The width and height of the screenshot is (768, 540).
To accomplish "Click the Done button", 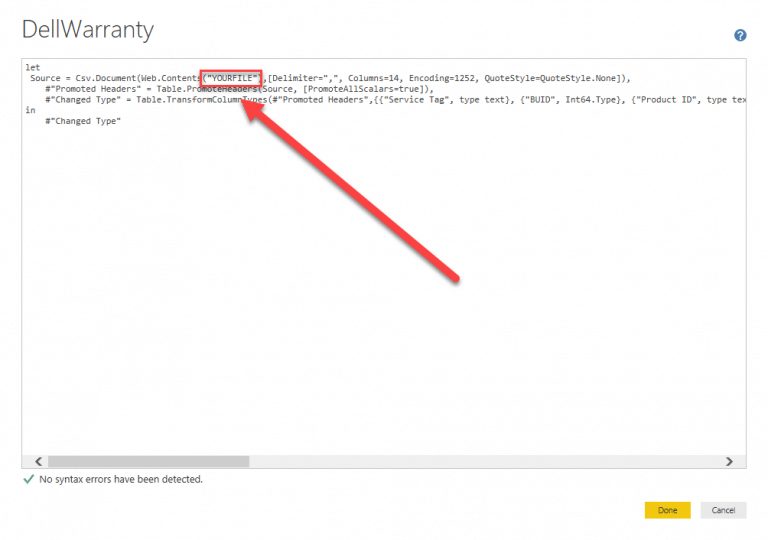I will (667, 510).
